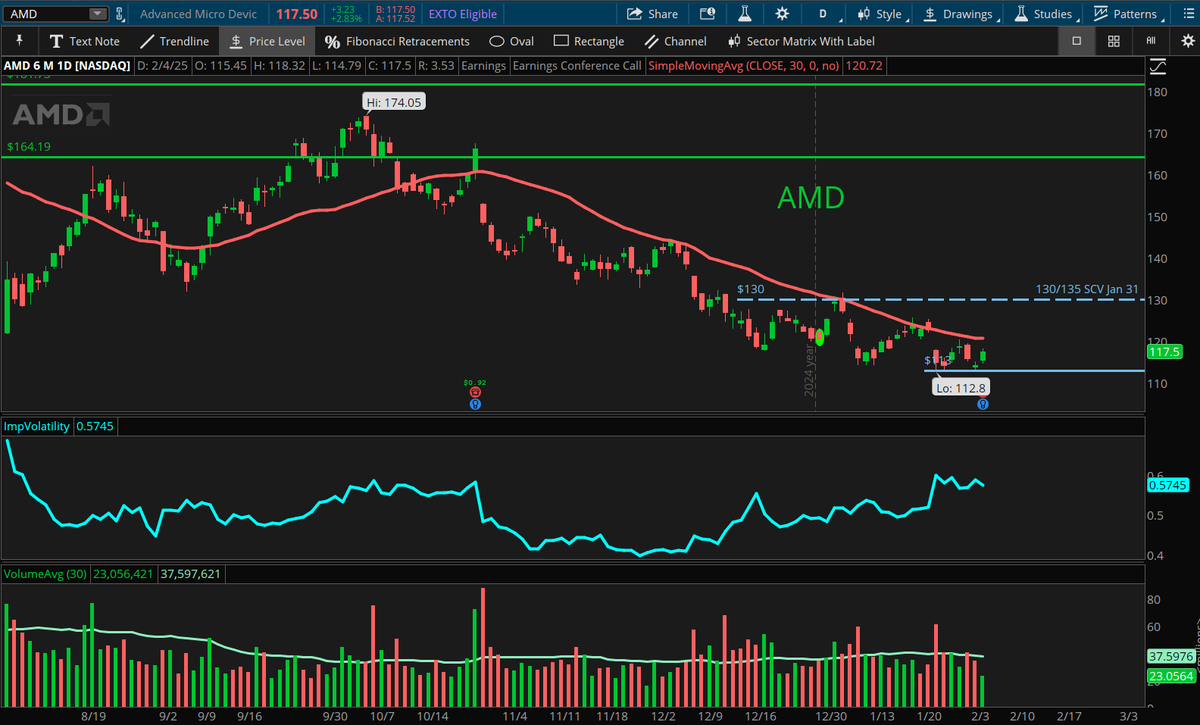This screenshot has width=1200, height=725.
Task: Open the Share menu
Action: pos(652,14)
